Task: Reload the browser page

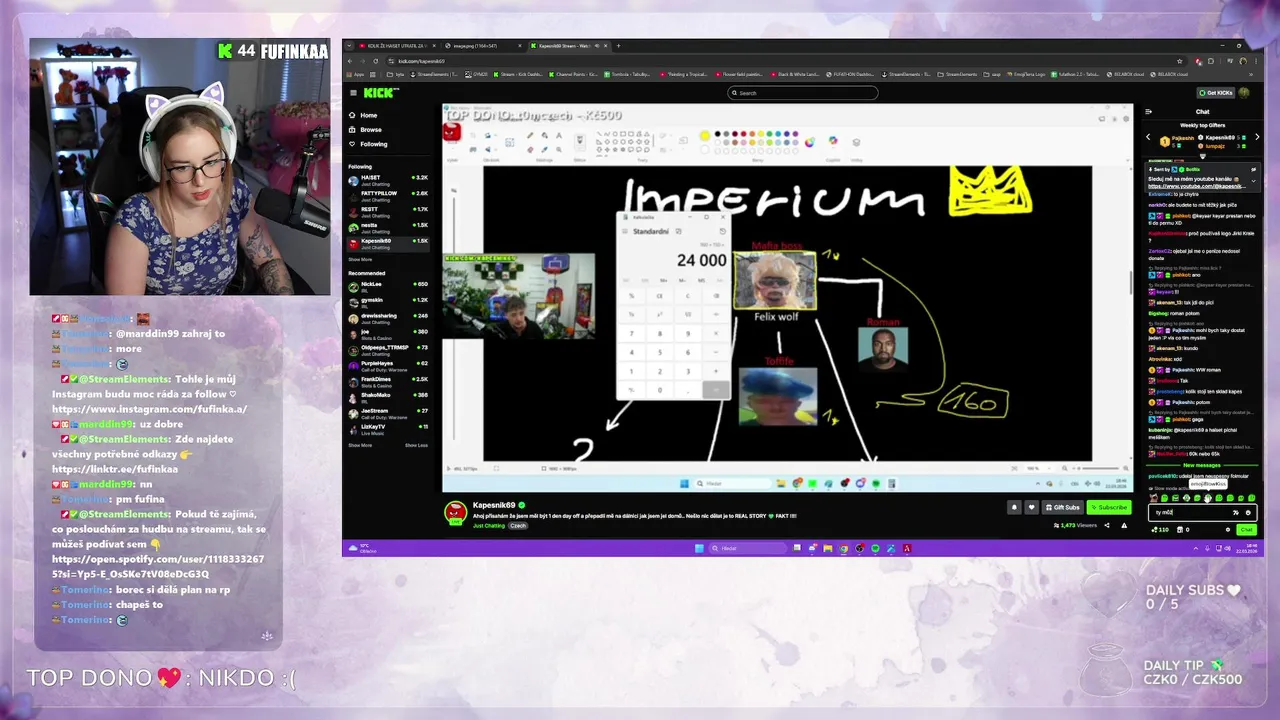Action: tap(376, 61)
